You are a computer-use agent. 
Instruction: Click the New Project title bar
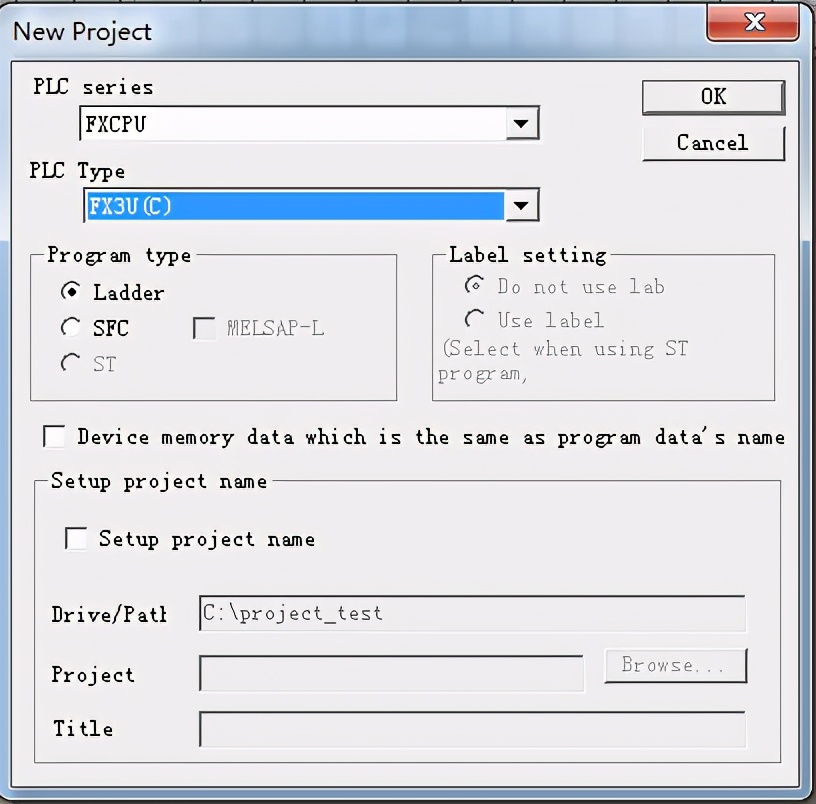[354, 31]
